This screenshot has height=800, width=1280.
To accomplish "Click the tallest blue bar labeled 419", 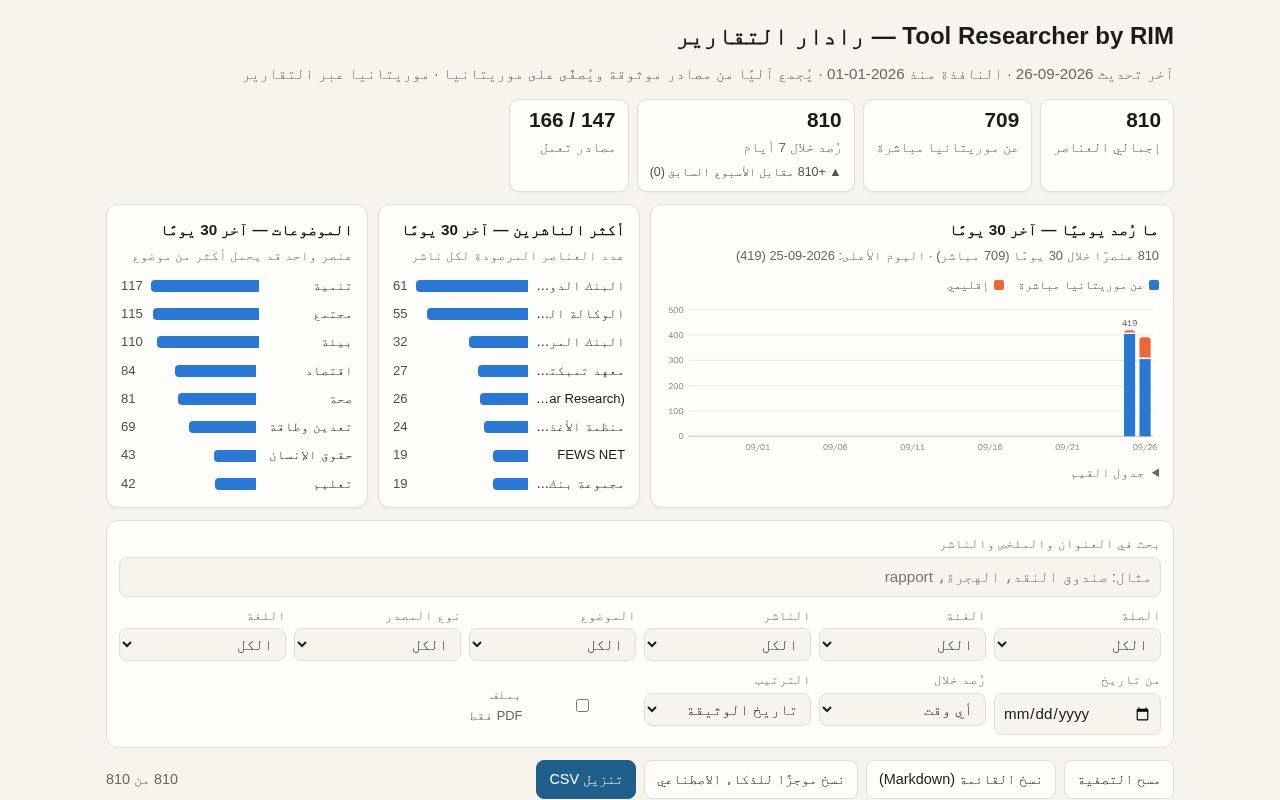I will coord(1129,385).
